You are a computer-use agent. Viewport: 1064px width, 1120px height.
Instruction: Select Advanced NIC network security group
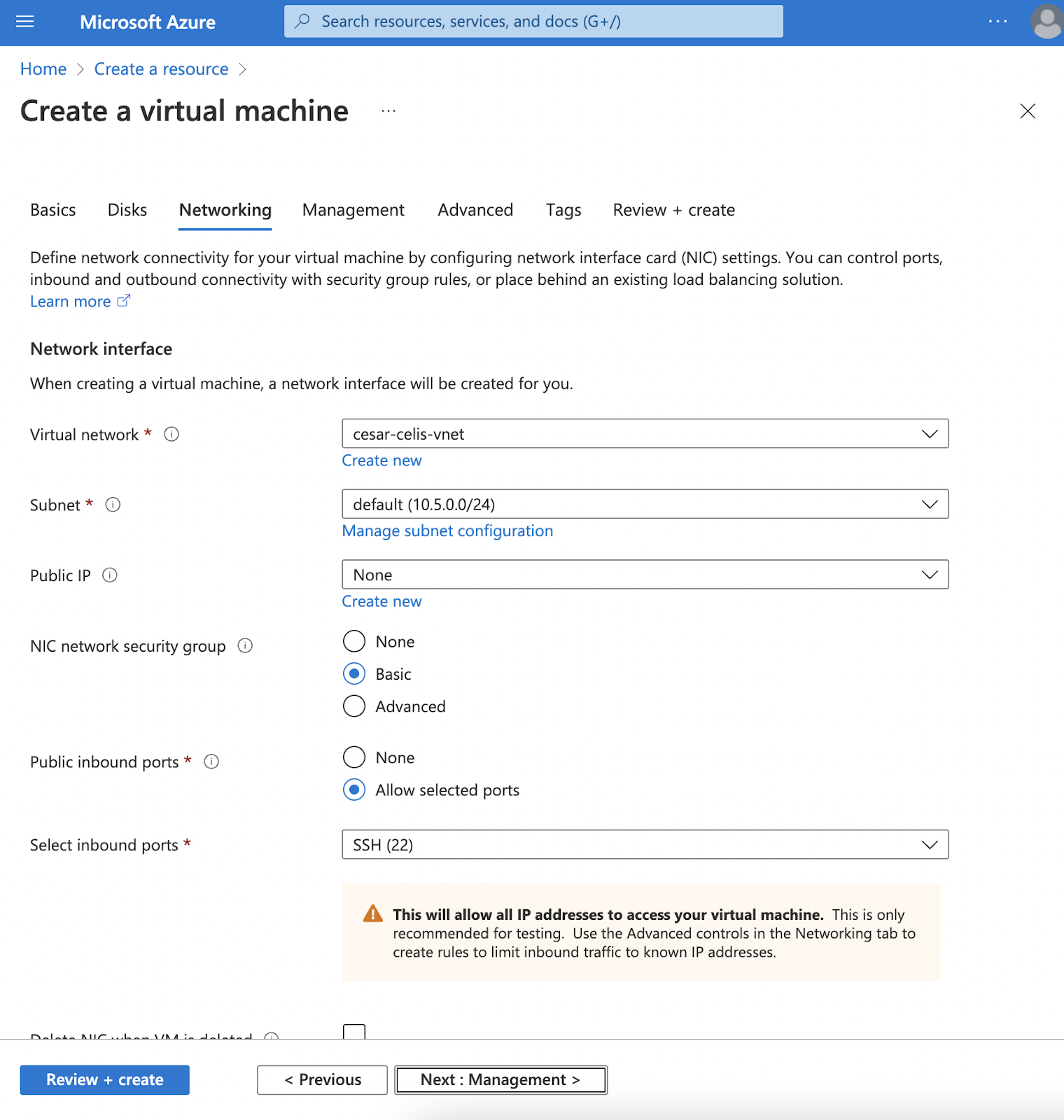click(354, 706)
